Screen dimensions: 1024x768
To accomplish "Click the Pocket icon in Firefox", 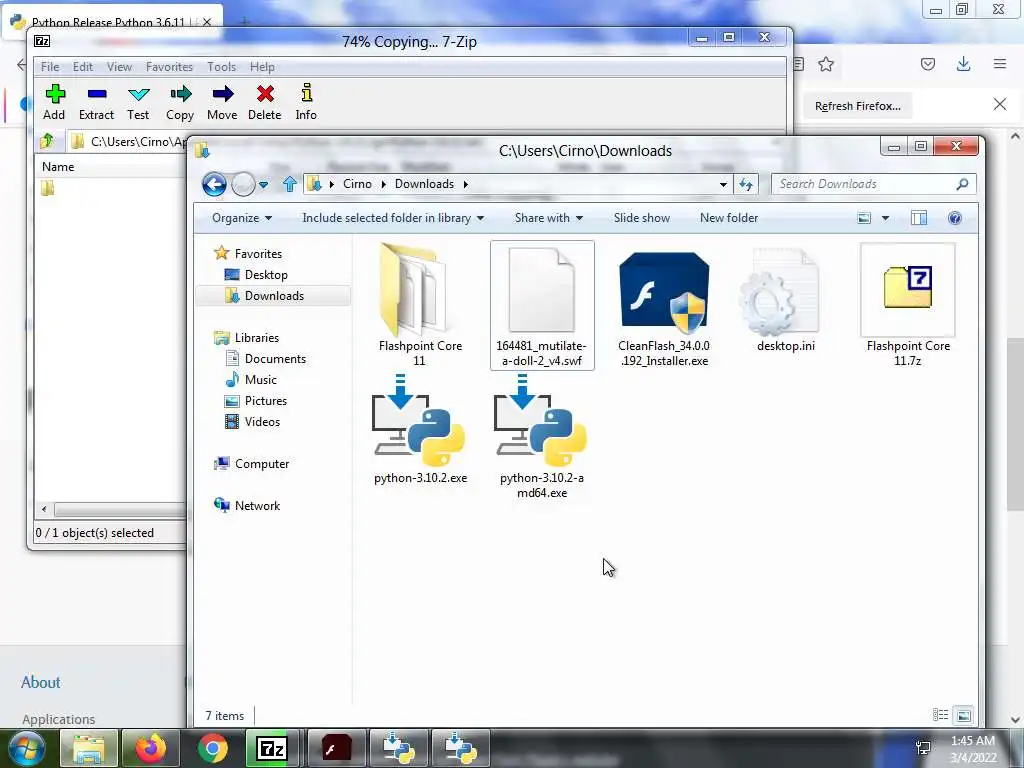I will click(928, 64).
